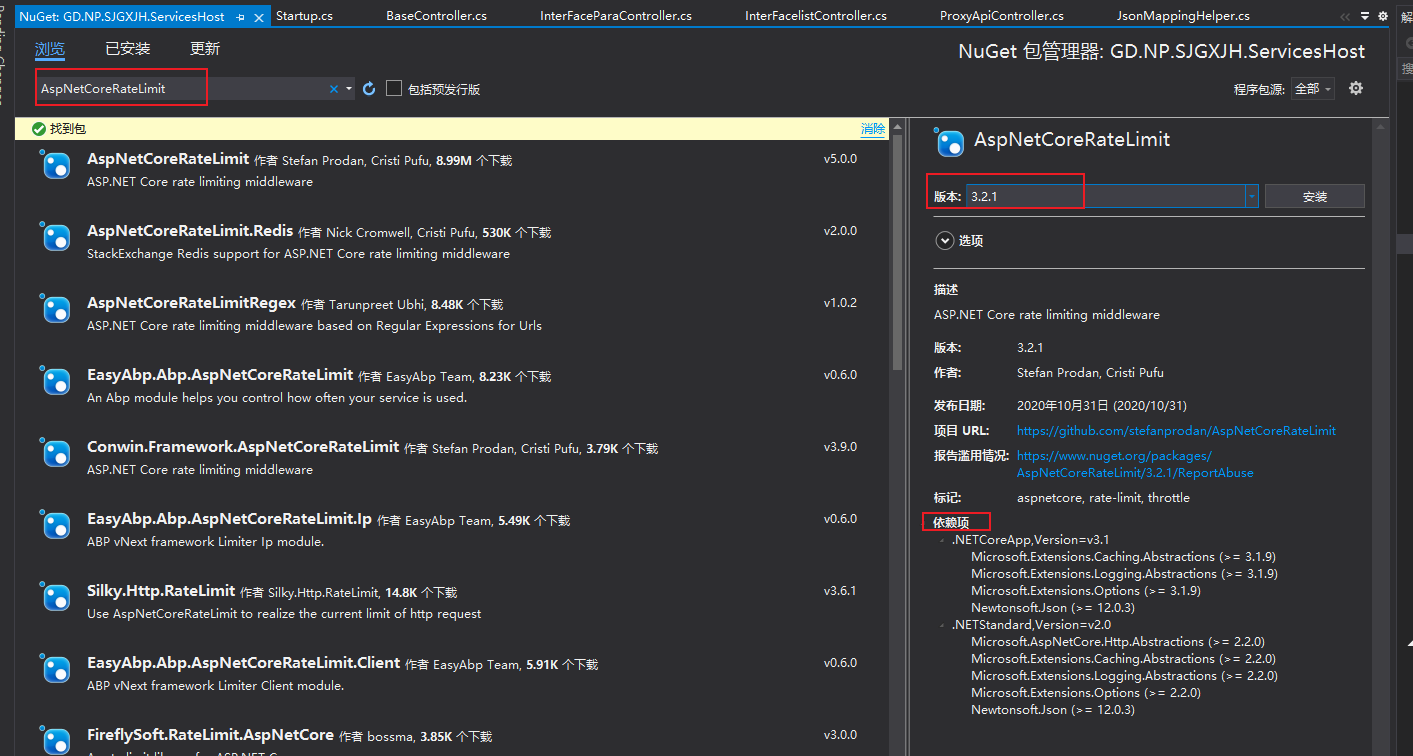Open the ReportAbuse link
The image size is (1413, 756).
point(1135,464)
